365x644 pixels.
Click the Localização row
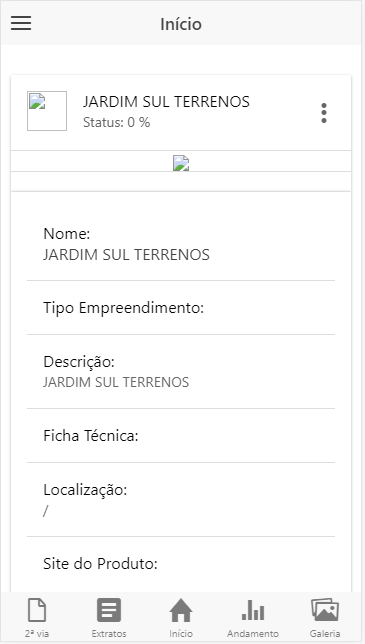[x=181, y=500]
